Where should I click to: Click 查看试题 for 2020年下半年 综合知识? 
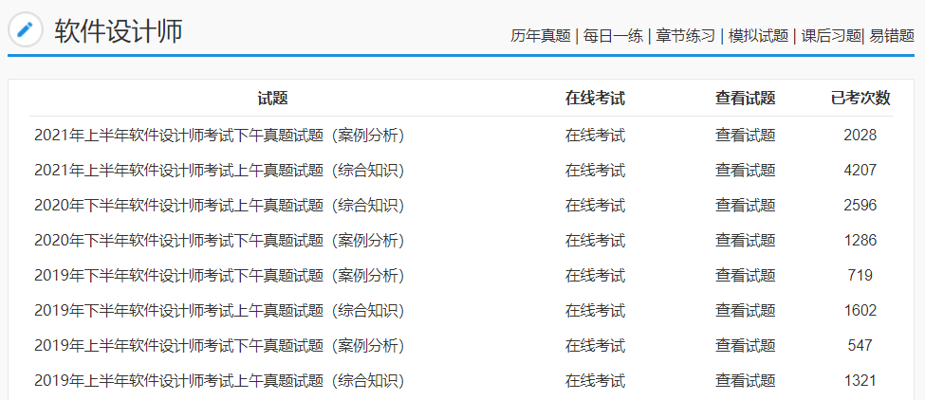pos(745,205)
